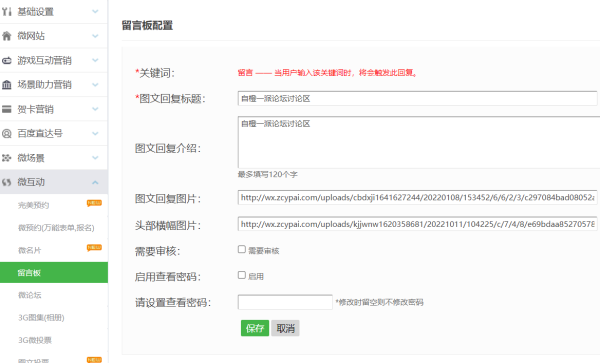Click the NEW badge next to 微名片

coord(94,248)
